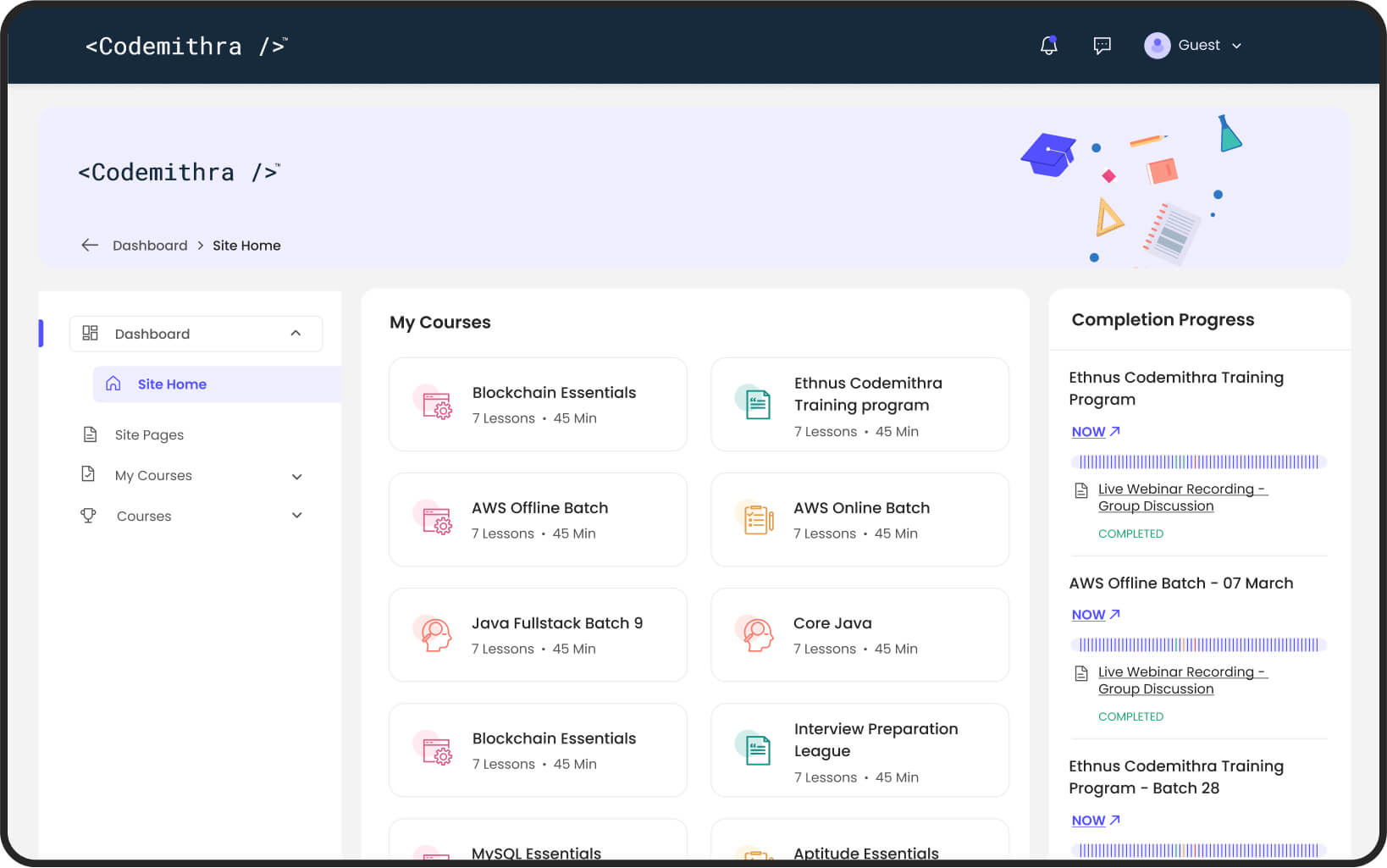Click AWS Offline Batch - 07 March progress bar
The height and width of the screenshot is (868, 1387).
(1198, 644)
